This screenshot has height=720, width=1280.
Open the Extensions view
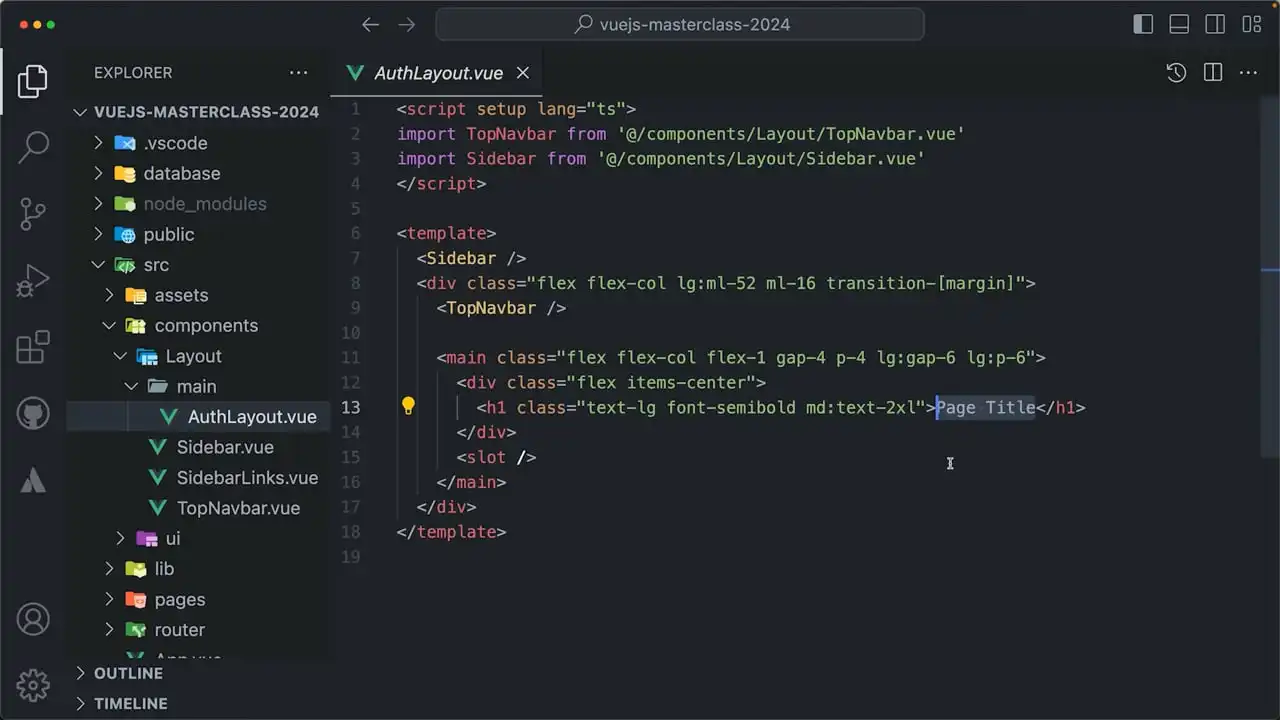coord(33,347)
